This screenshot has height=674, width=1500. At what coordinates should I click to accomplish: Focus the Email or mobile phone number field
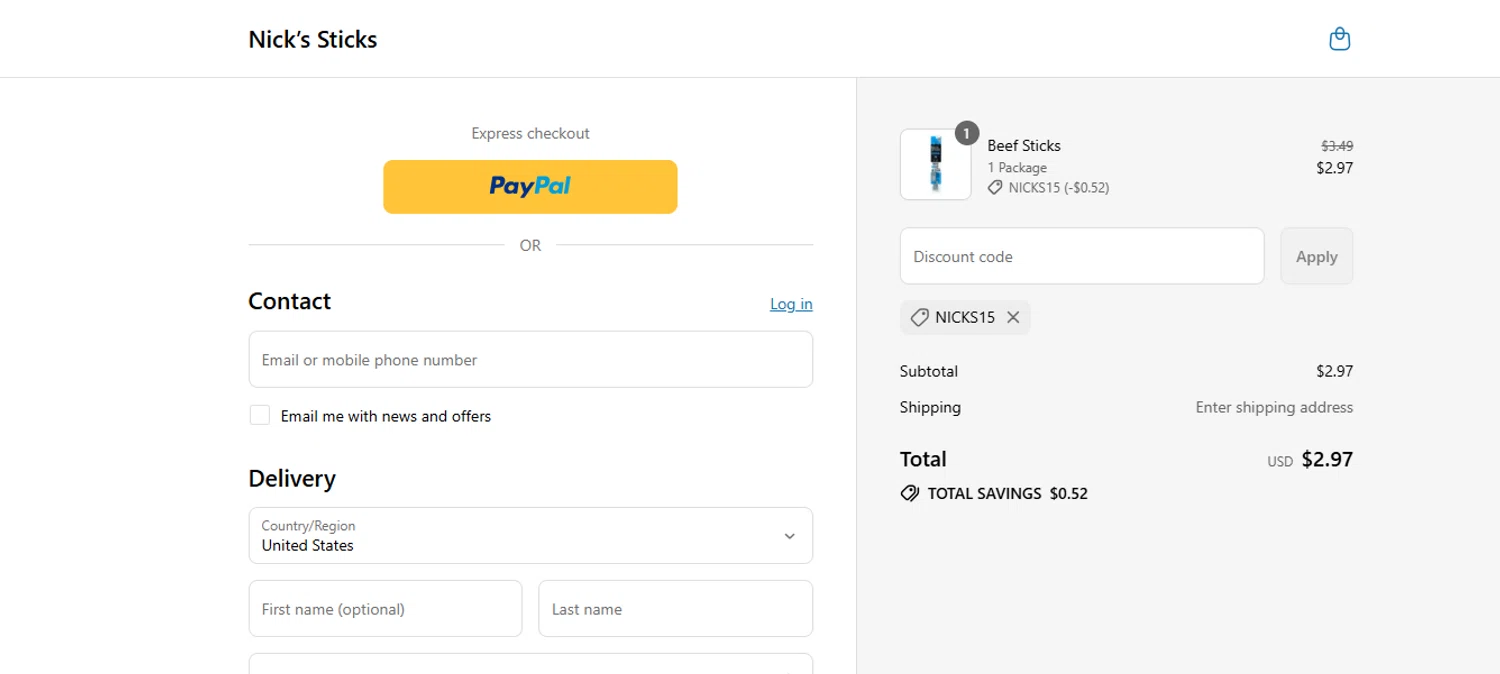(530, 360)
